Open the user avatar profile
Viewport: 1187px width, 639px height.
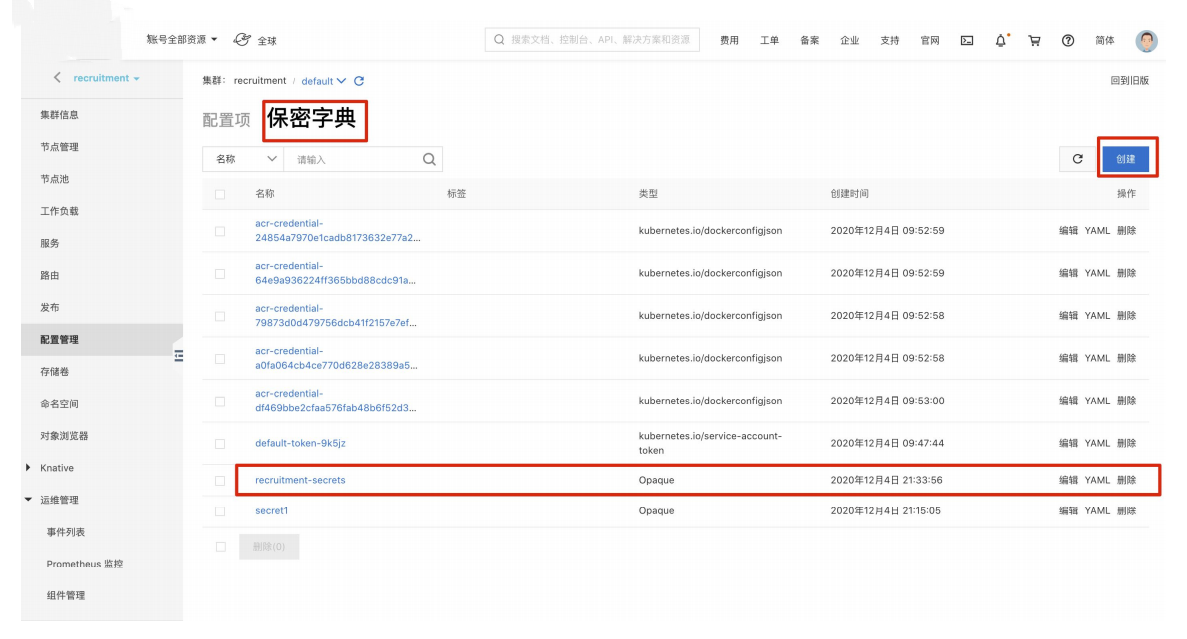coord(1146,41)
